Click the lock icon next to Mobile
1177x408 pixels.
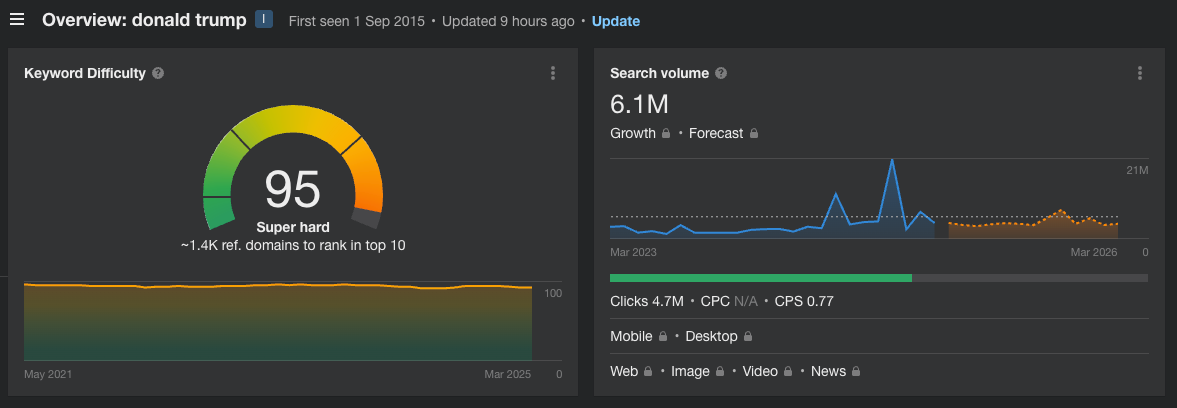(x=662, y=337)
